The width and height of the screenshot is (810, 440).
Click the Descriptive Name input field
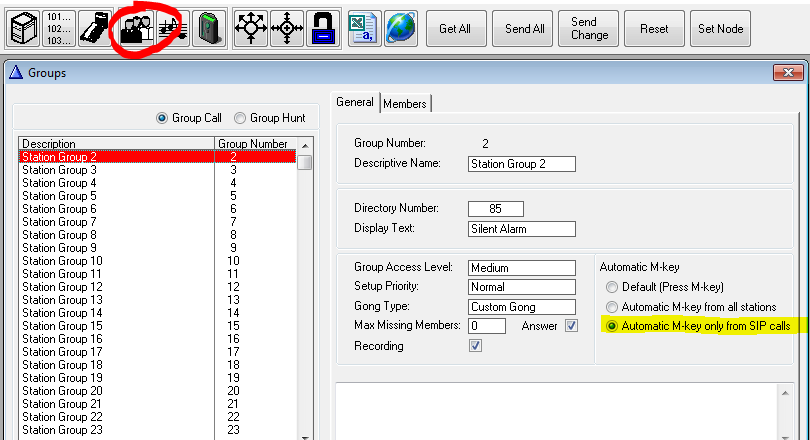pyautogui.click(x=522, y=164)
